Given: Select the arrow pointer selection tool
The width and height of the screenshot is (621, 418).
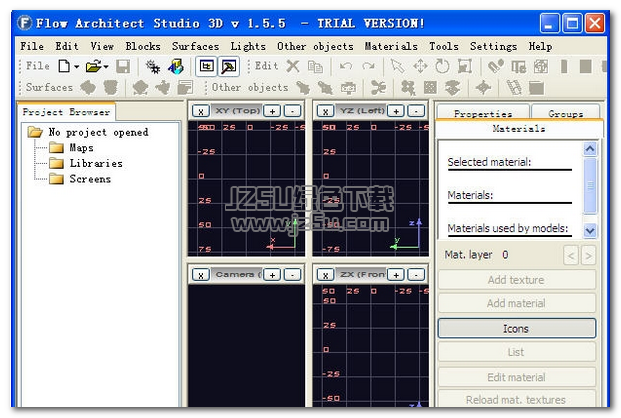Looking at the screenshot, I should (397, 66).
